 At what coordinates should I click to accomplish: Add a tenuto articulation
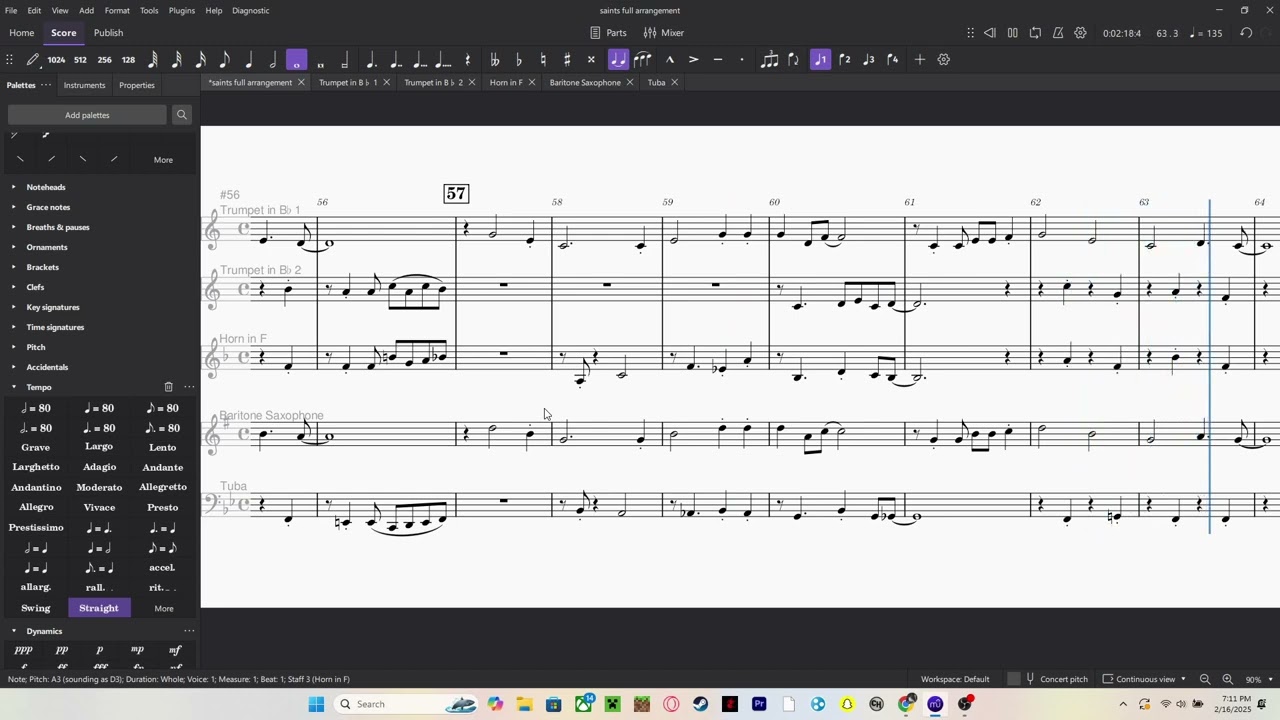pyautogui.click(x=718, y=60)
